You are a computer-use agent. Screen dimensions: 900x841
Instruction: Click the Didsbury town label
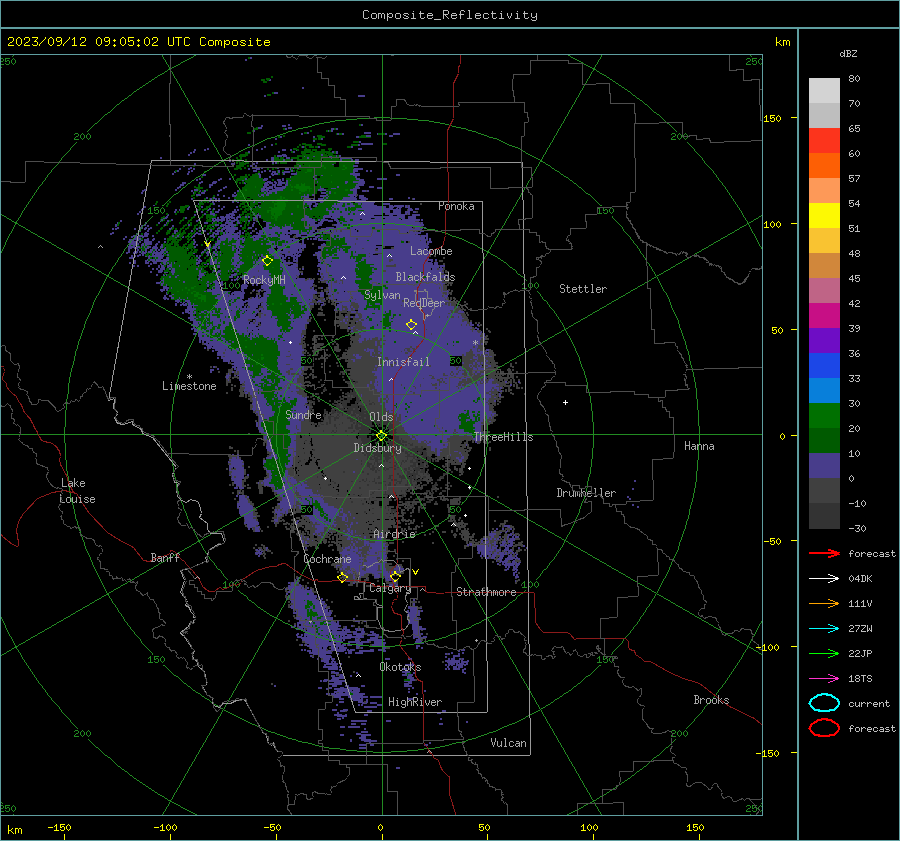point(377,448)
